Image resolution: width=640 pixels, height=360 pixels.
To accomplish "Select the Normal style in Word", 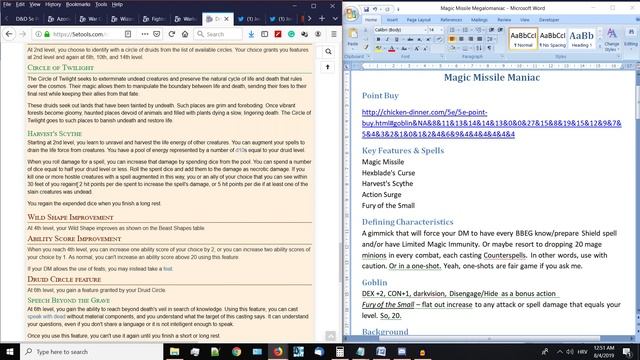I will (x=523, y=39).
